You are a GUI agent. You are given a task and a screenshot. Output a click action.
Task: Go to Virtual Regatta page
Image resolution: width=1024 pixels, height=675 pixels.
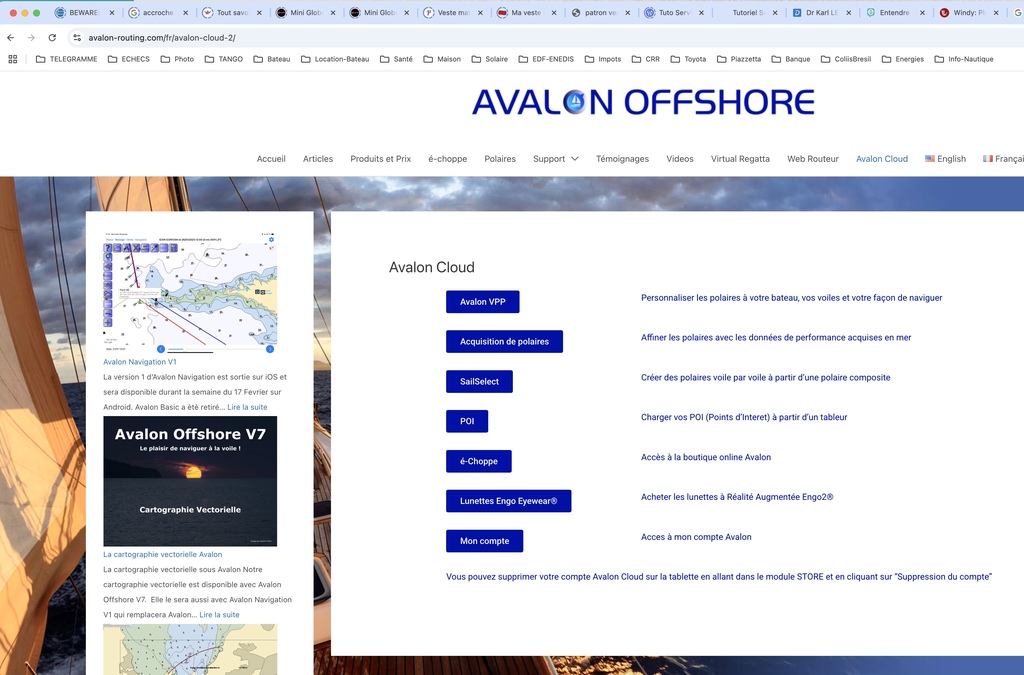click(x=740, y=159)
